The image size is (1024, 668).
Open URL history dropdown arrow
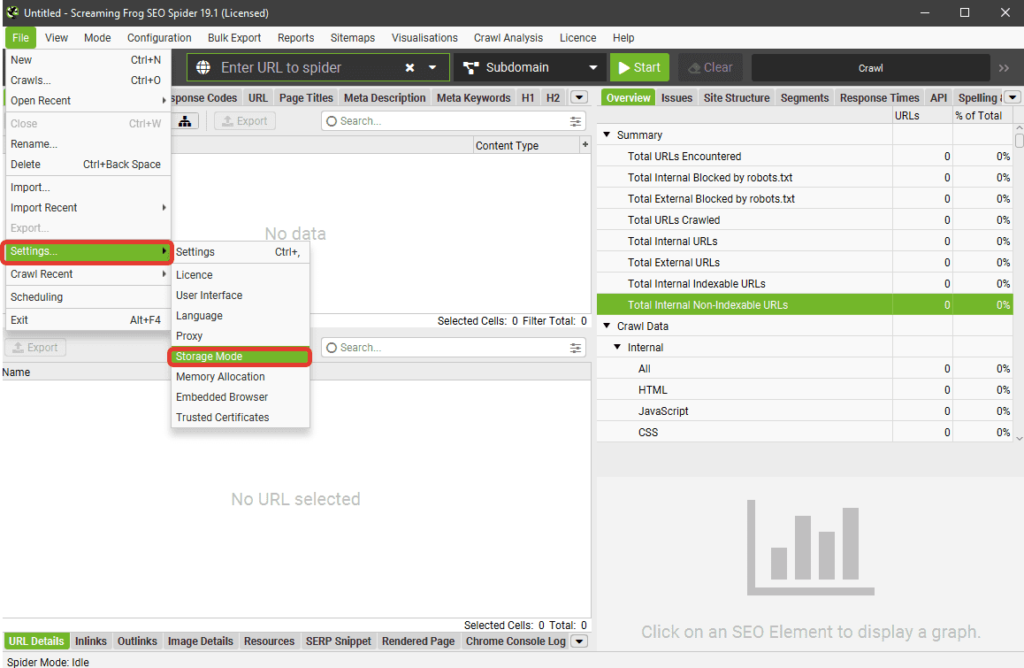(432, 67)
